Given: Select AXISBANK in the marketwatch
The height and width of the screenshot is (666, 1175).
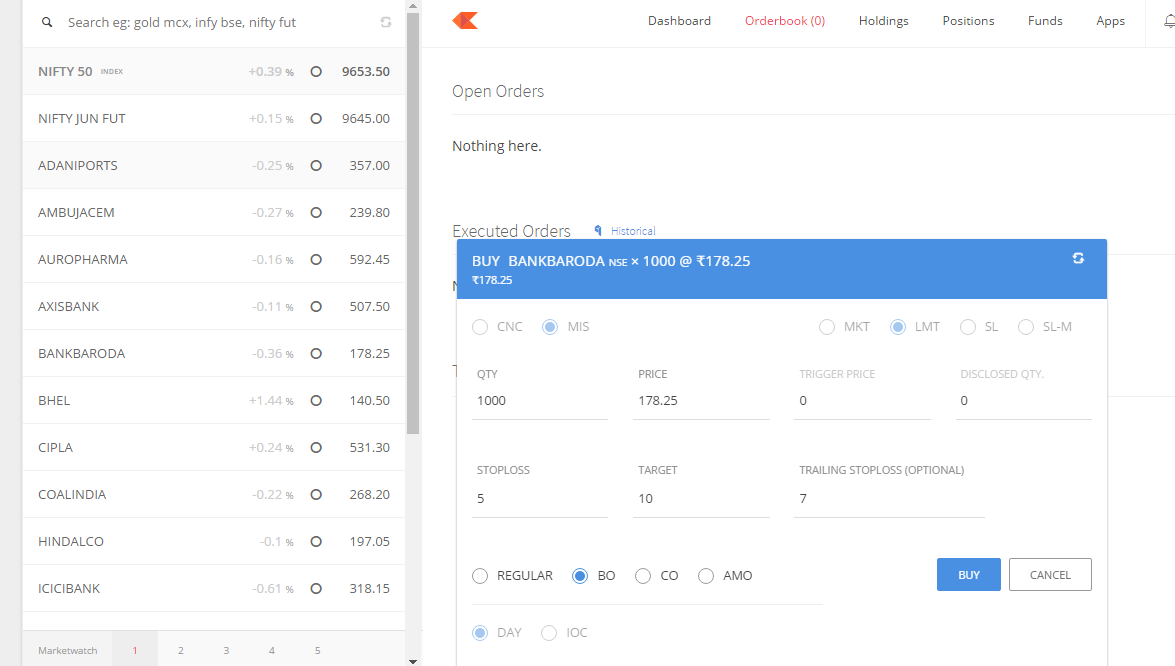Looking at the screenshot, I should (x=214, y=306).
